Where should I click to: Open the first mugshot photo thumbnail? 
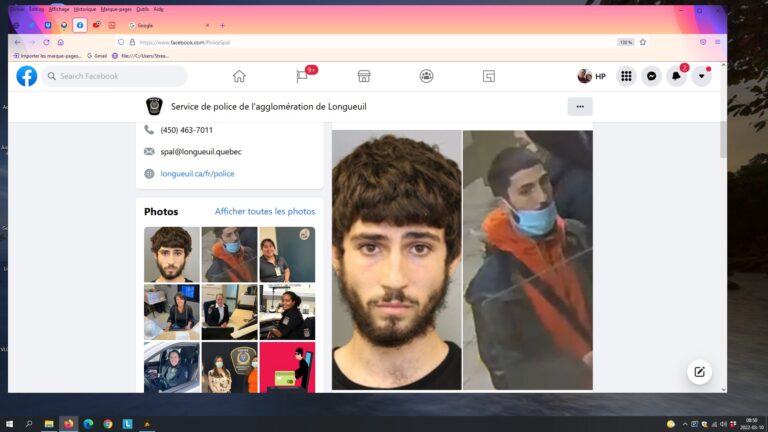171,254
